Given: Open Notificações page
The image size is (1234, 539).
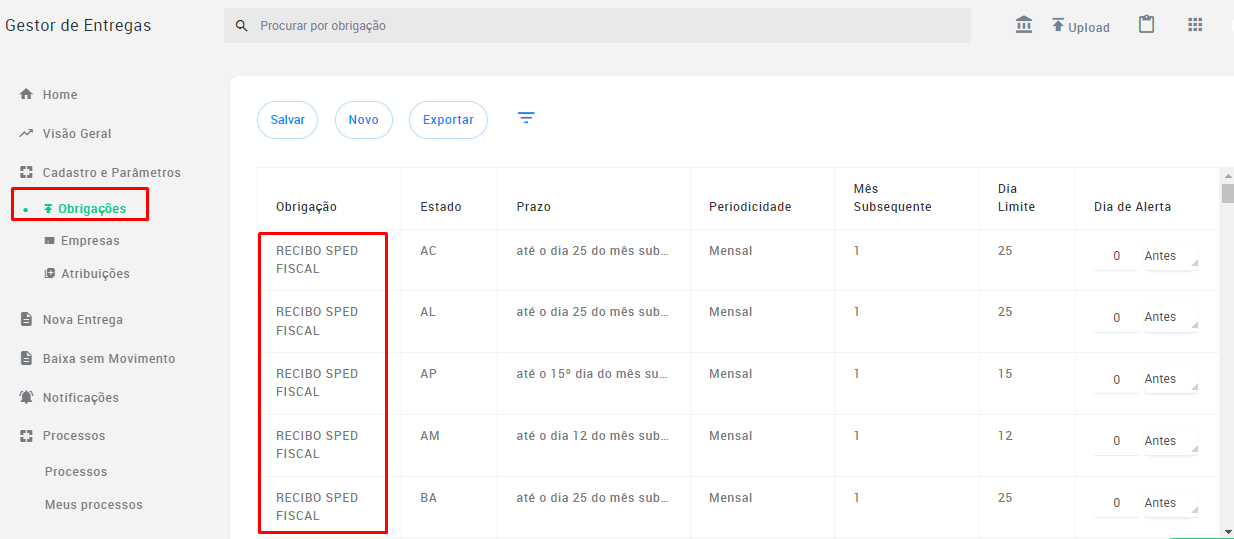Looking at the screenshot, I should 81,398.
